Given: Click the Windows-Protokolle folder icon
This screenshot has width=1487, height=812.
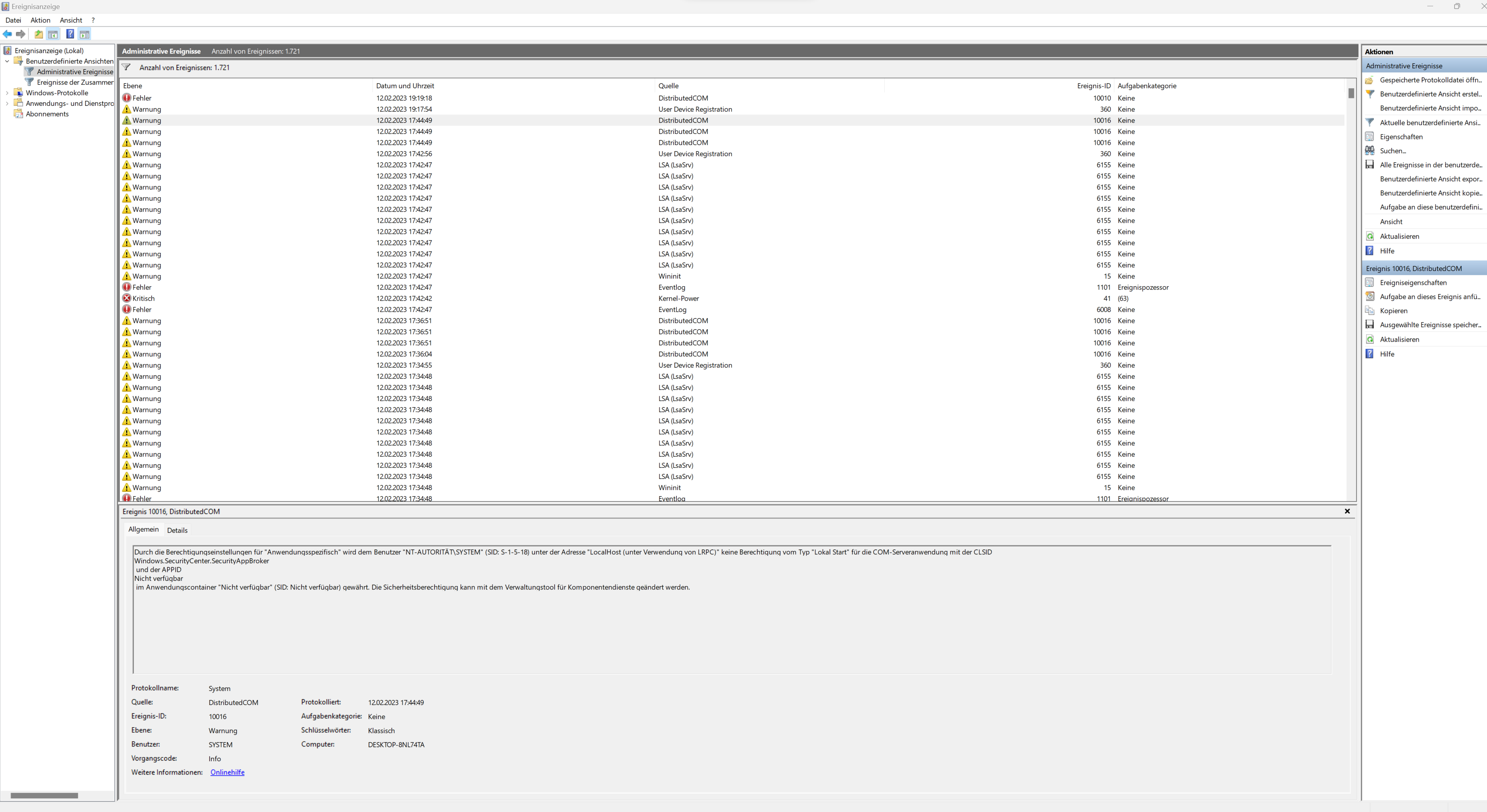Looking at the screenshot, I should pyautogui.click(x=18, y=93).
